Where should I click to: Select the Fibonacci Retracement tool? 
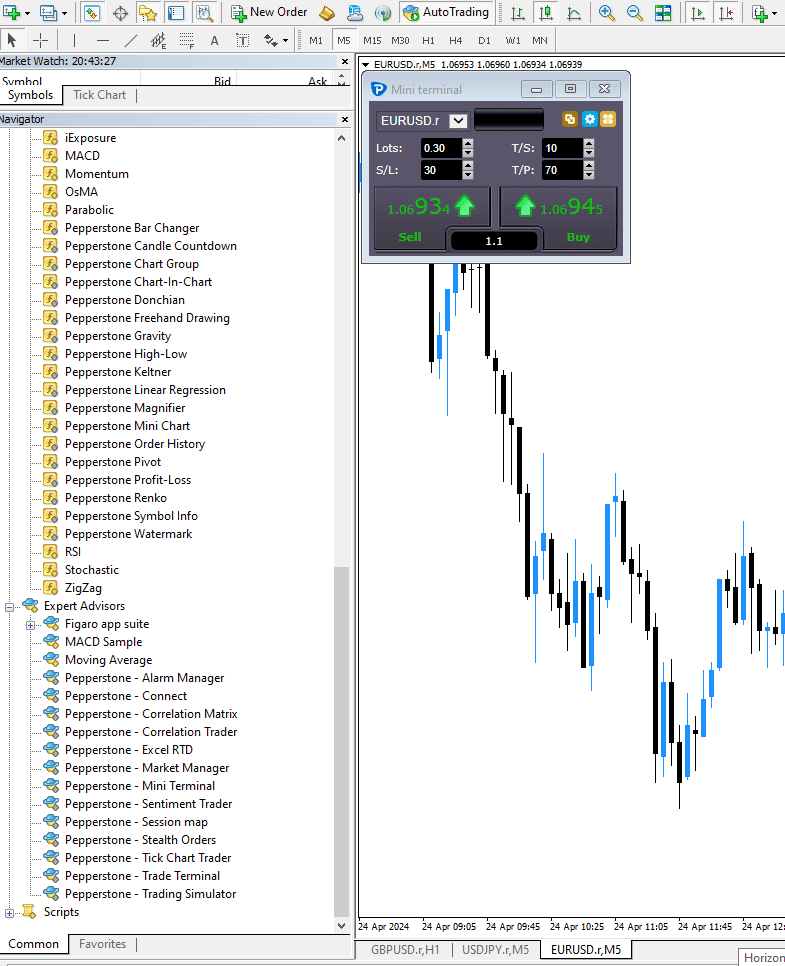pyautogui.click(x=187, y=41)
